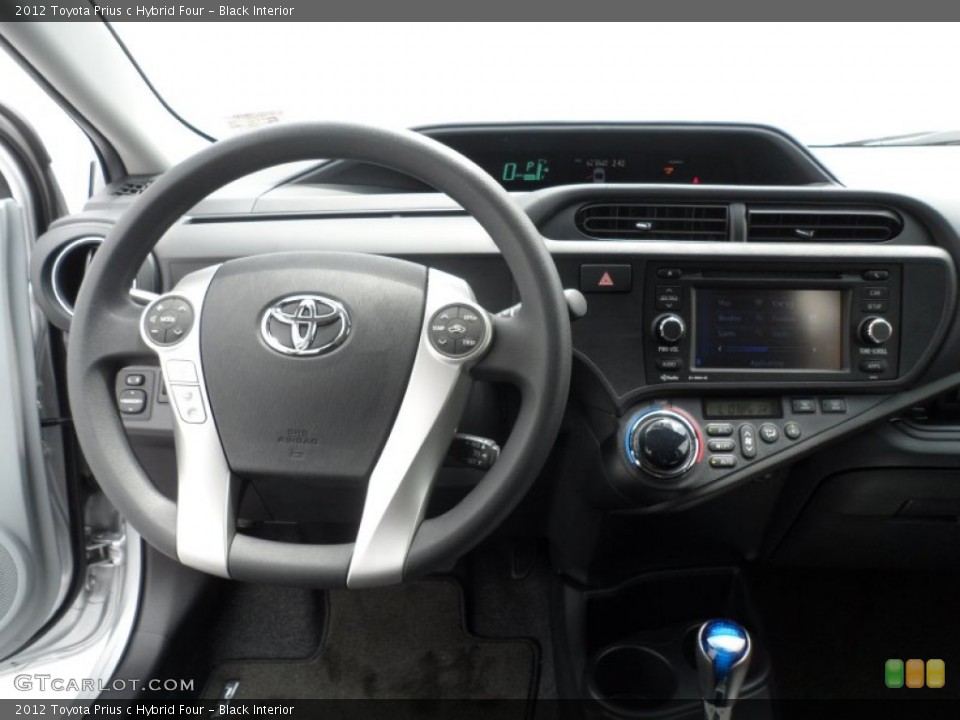Tap the right arrow on the touchscreen
Viewport: 960px width, 720px height.
(814, 349)
